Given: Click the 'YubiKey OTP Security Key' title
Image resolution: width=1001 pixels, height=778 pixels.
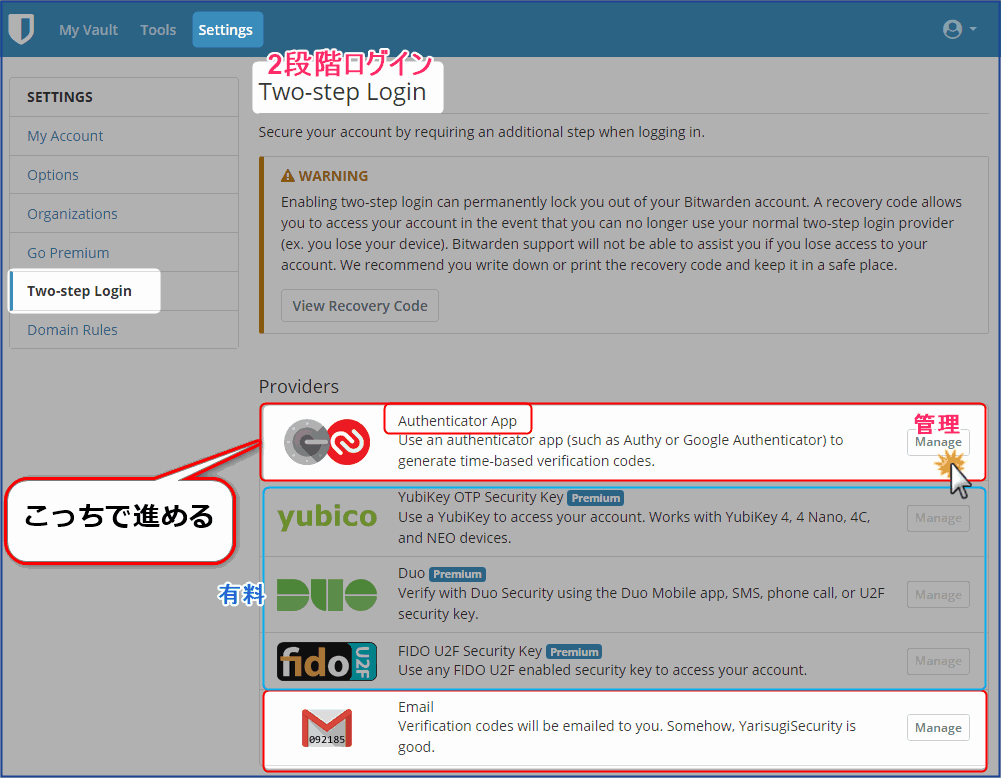Looking at the screenshot, I should pyautogui.click(x=480, y=497).
